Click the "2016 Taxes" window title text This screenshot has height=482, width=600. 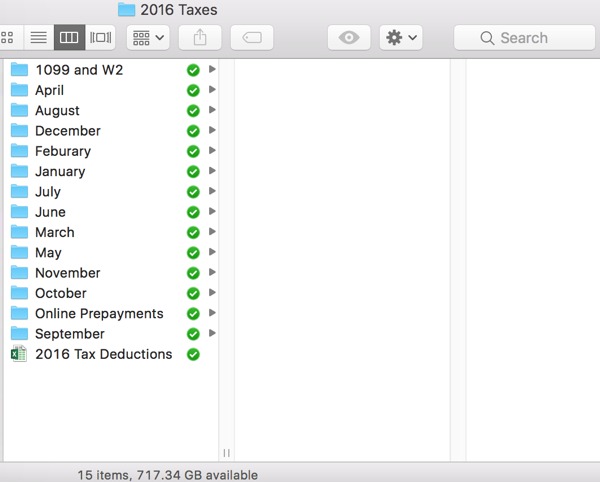click(x=179, y=10)
